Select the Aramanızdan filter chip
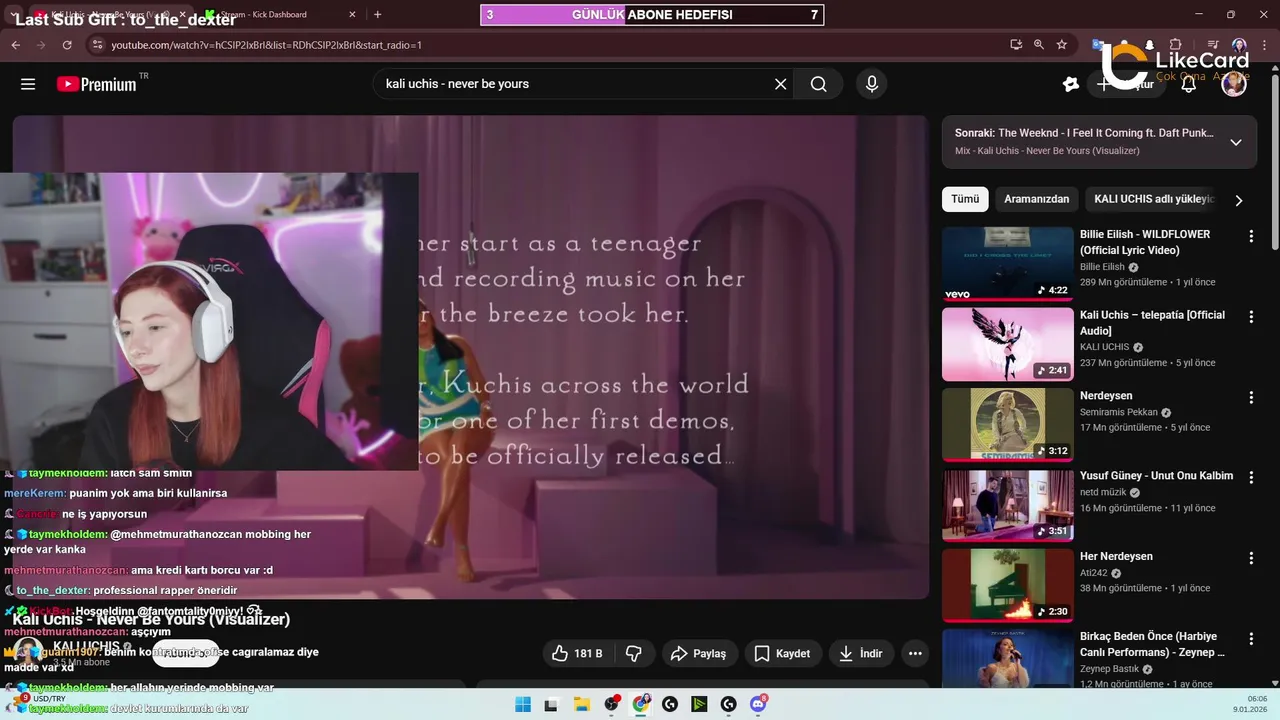 (1036, 199)
